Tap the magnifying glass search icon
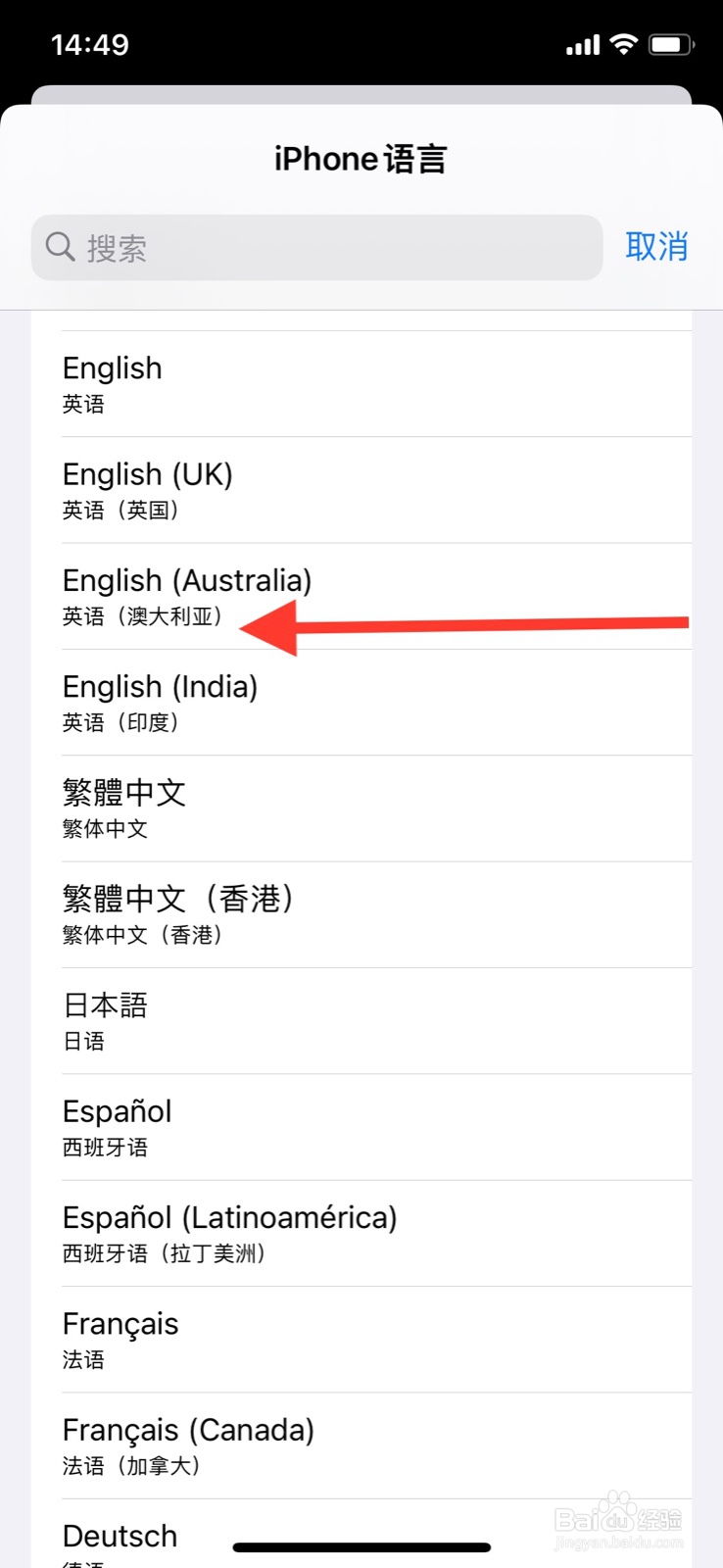 (x=60, y=247)
